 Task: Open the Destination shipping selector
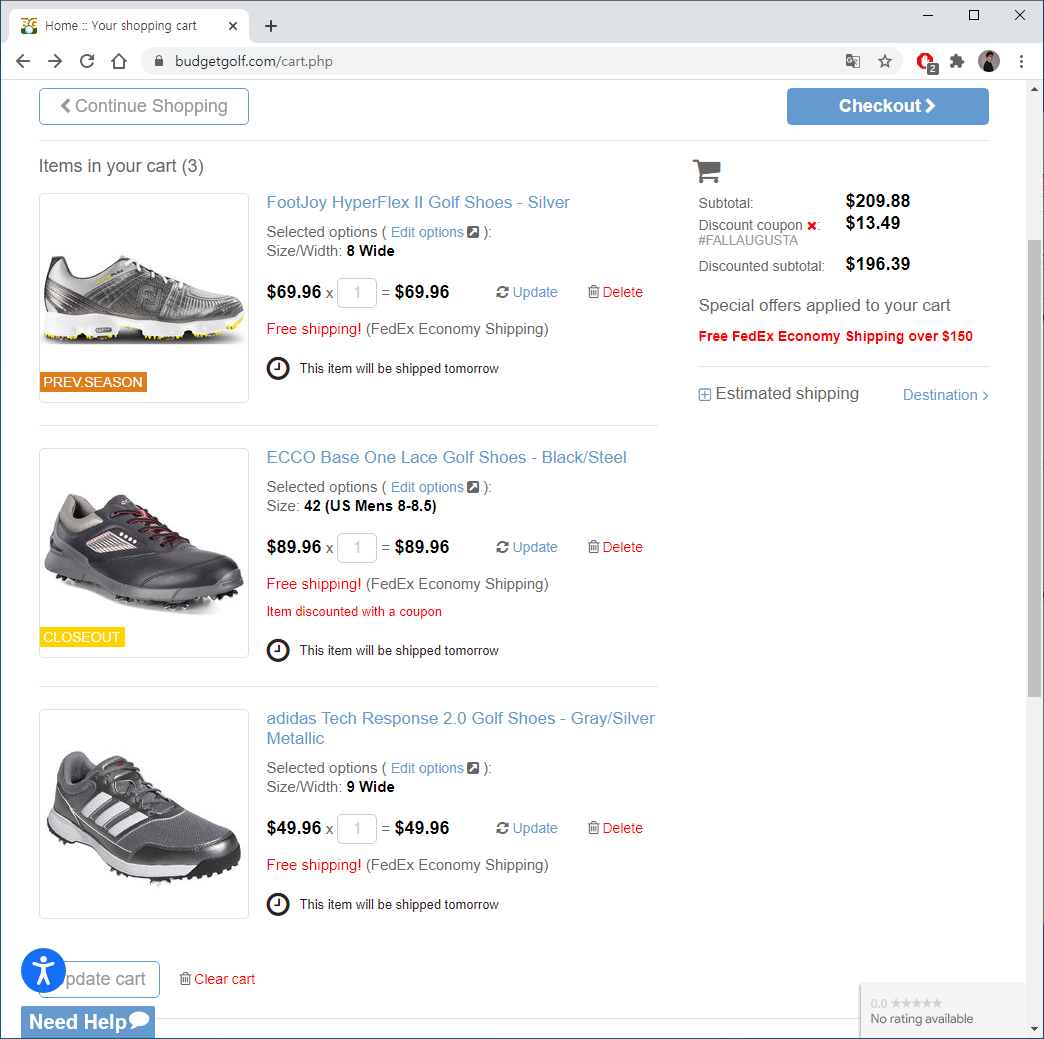point(945,395)
